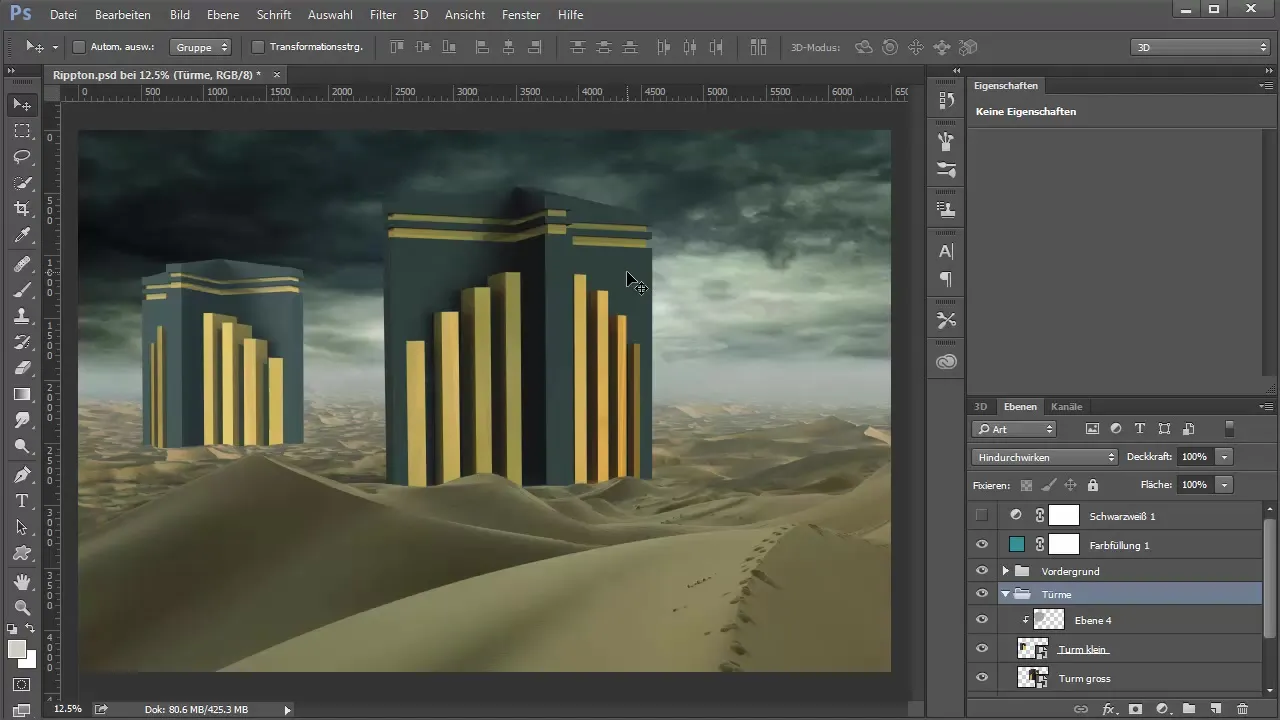This screenshot has height=720, width=1280.
Task: Open the Art layer filter dropdown
Action: [x=1014, y=429]
